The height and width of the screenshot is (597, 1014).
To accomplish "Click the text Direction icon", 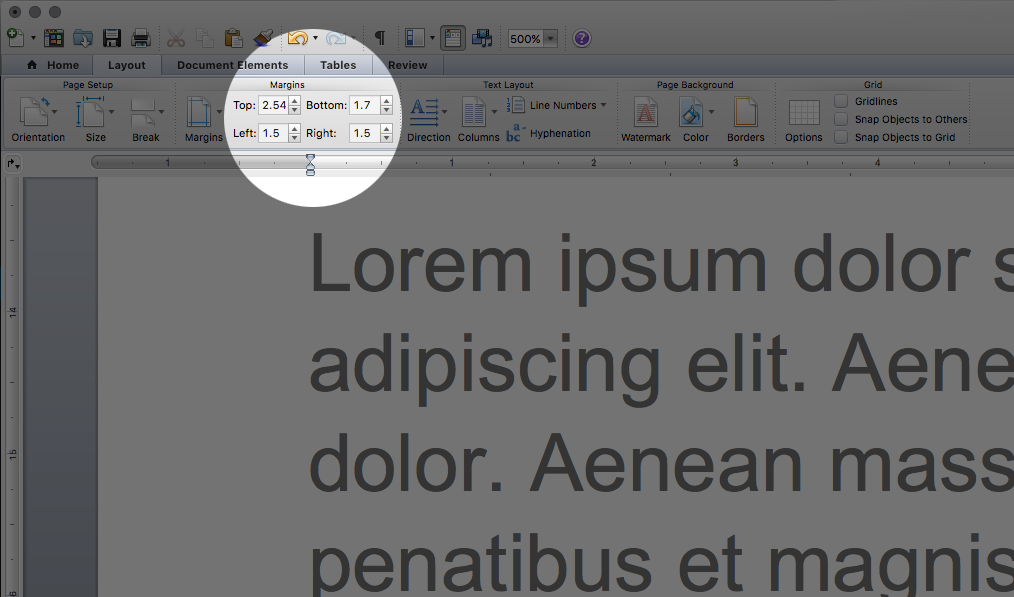I will coord(424,112).
